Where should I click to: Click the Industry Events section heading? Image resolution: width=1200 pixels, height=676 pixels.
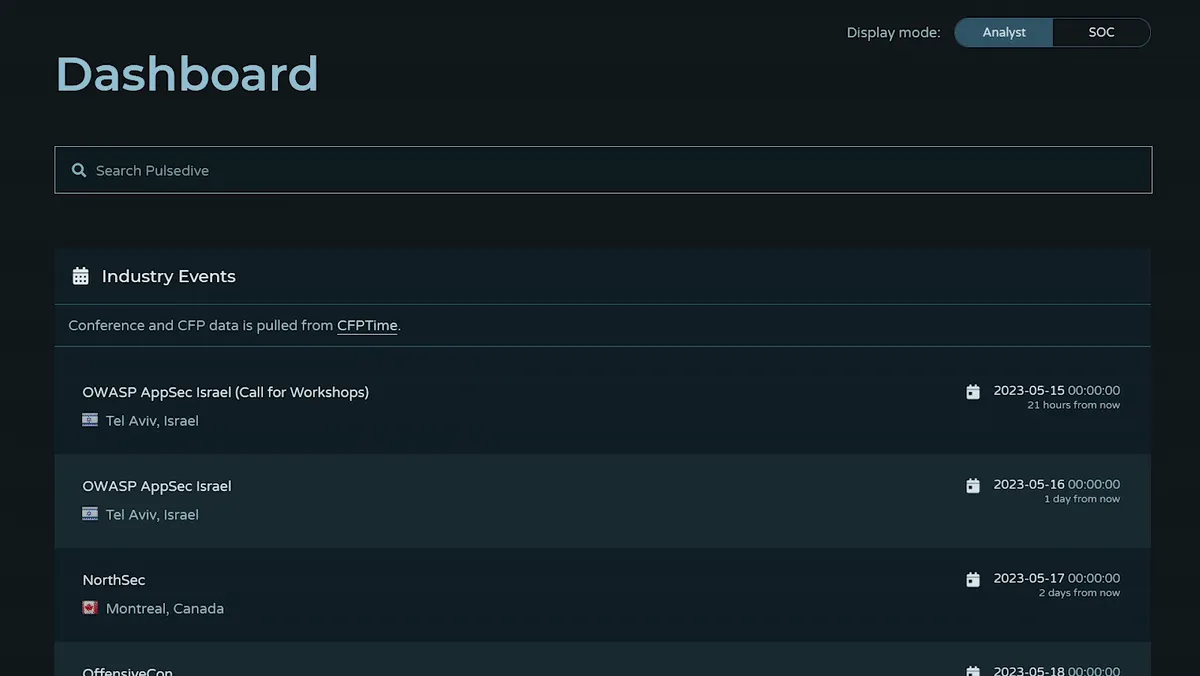(x=169, y=276)
